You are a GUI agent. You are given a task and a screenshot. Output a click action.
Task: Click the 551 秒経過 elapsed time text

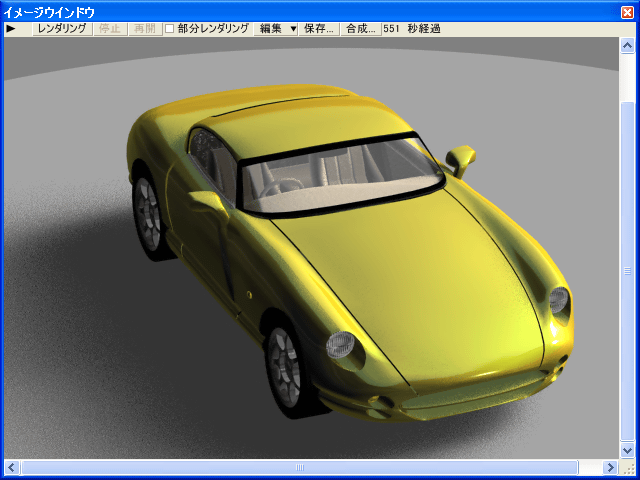click(x=412, y=29)
